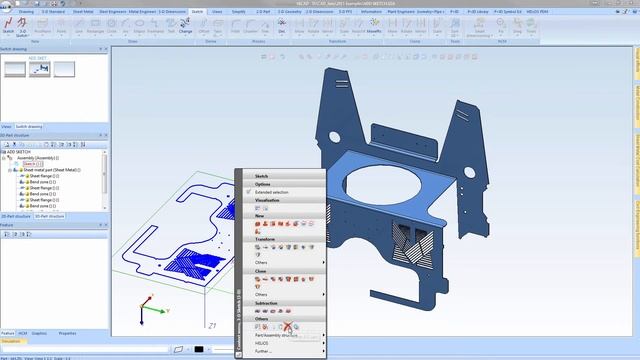Select the Drag HCM tool
The width and height of the screenshot is (640, 360).
517,26
